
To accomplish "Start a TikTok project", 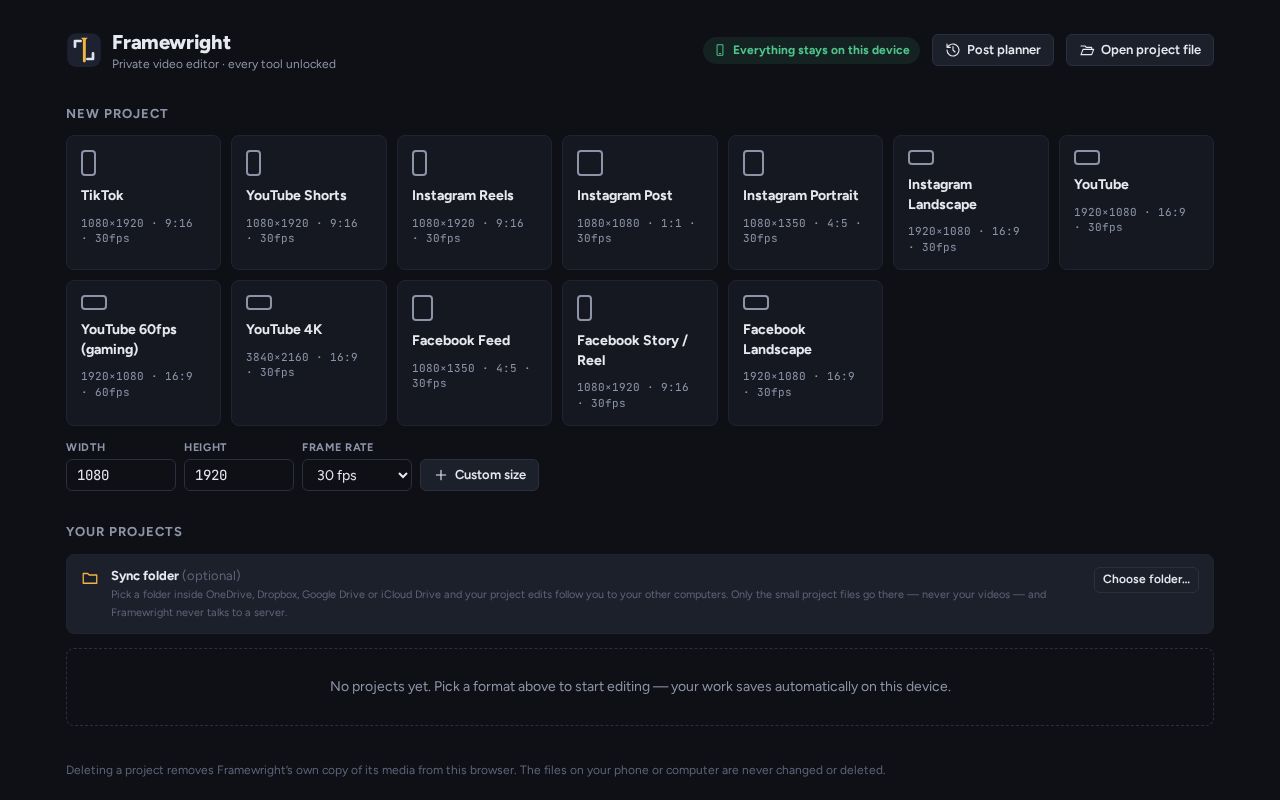I will (x=143, y=202).
